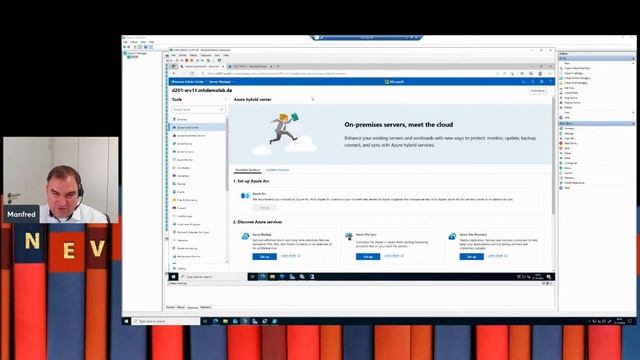Screen dimensions: 640x360
Task: Open Performance Monitor tool
Action: [x=188, y=256]
